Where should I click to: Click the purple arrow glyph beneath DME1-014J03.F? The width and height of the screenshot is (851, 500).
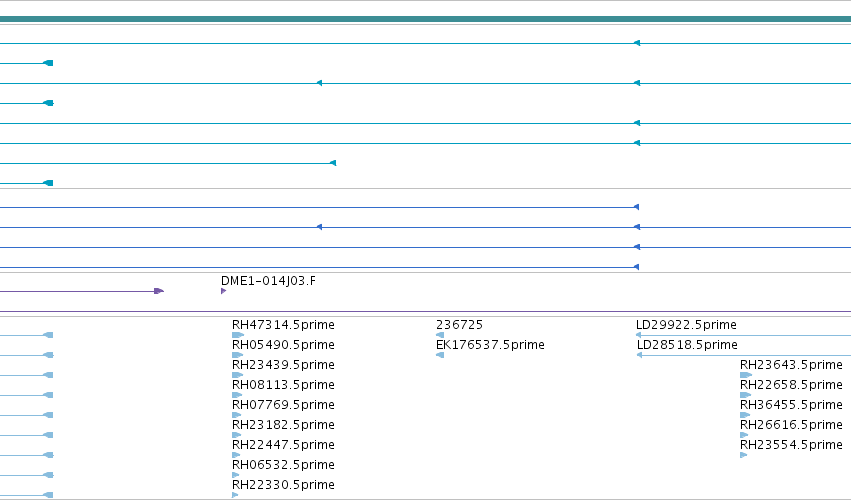point(224,292)
